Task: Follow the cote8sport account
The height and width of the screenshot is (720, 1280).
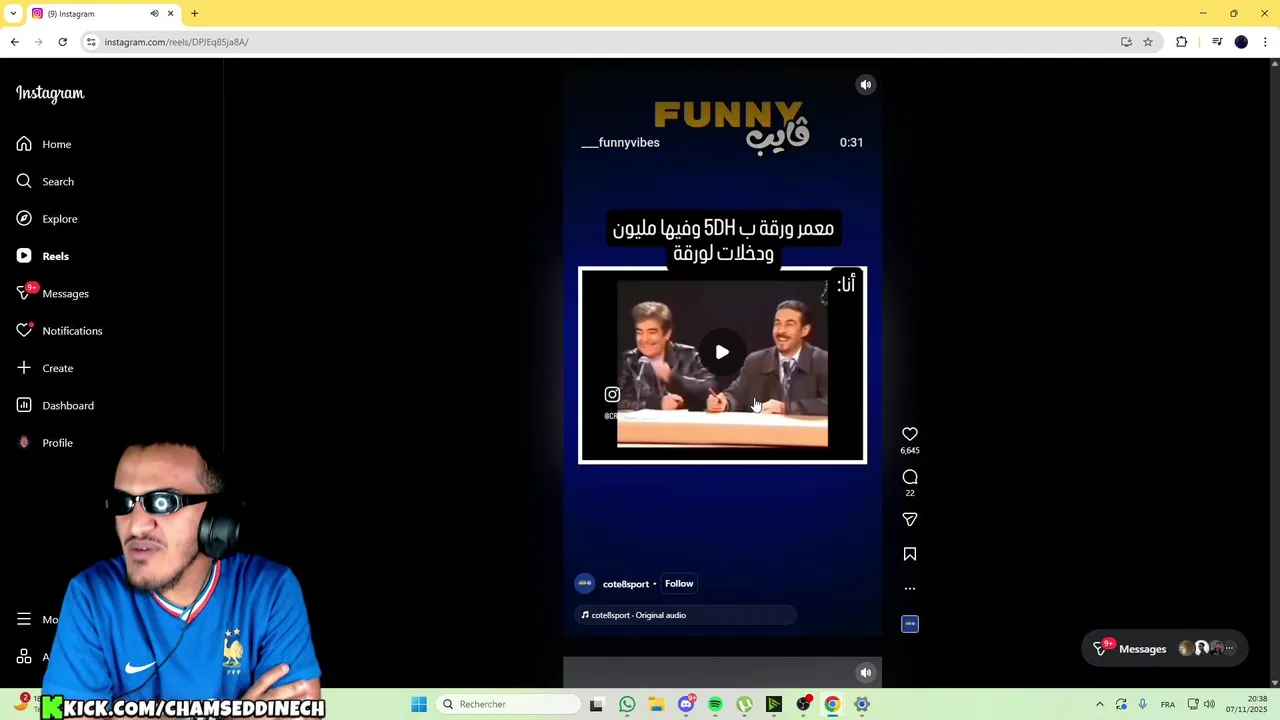Action: click(679, 584)
